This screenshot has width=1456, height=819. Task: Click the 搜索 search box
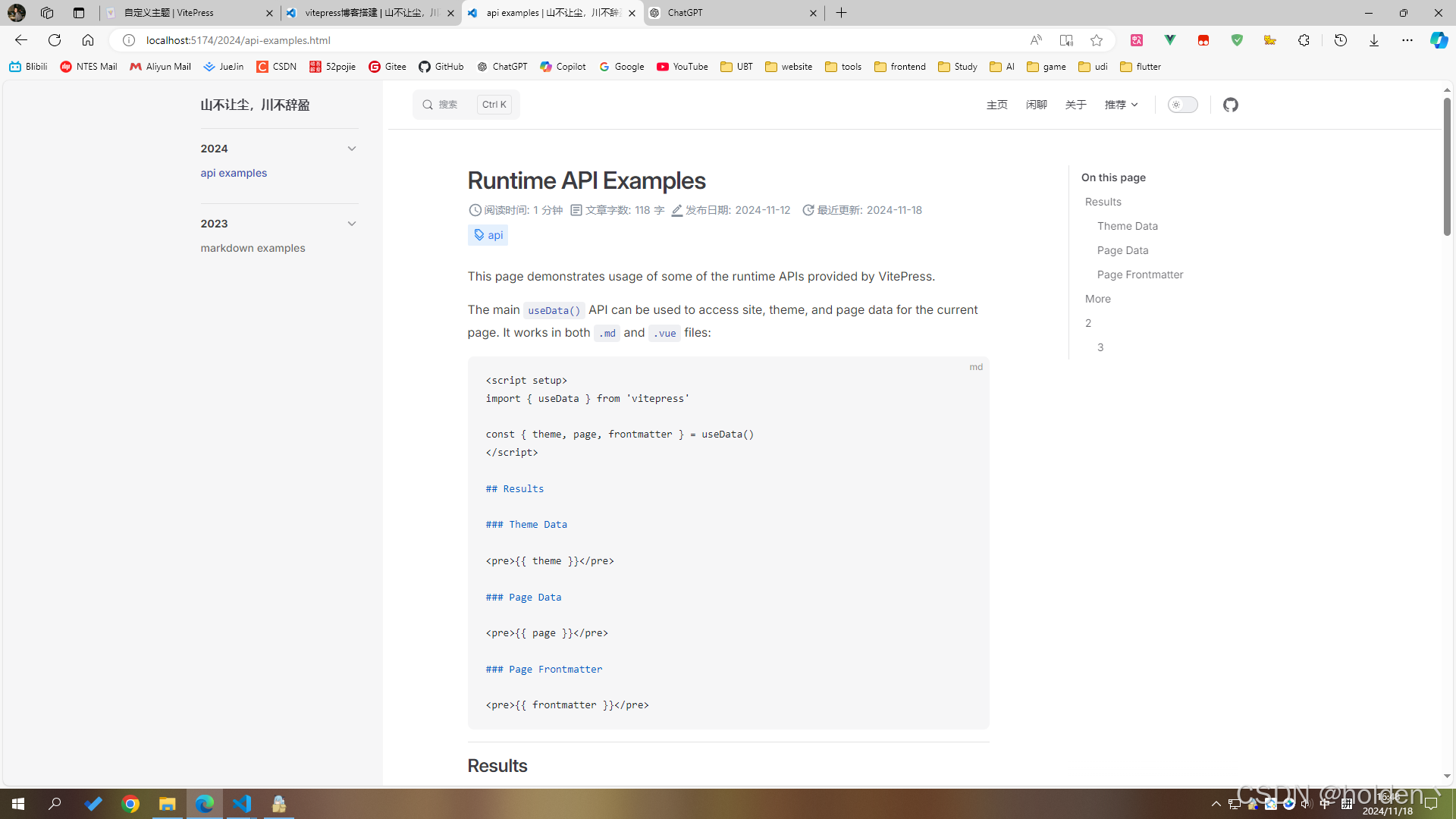point(466,105)
